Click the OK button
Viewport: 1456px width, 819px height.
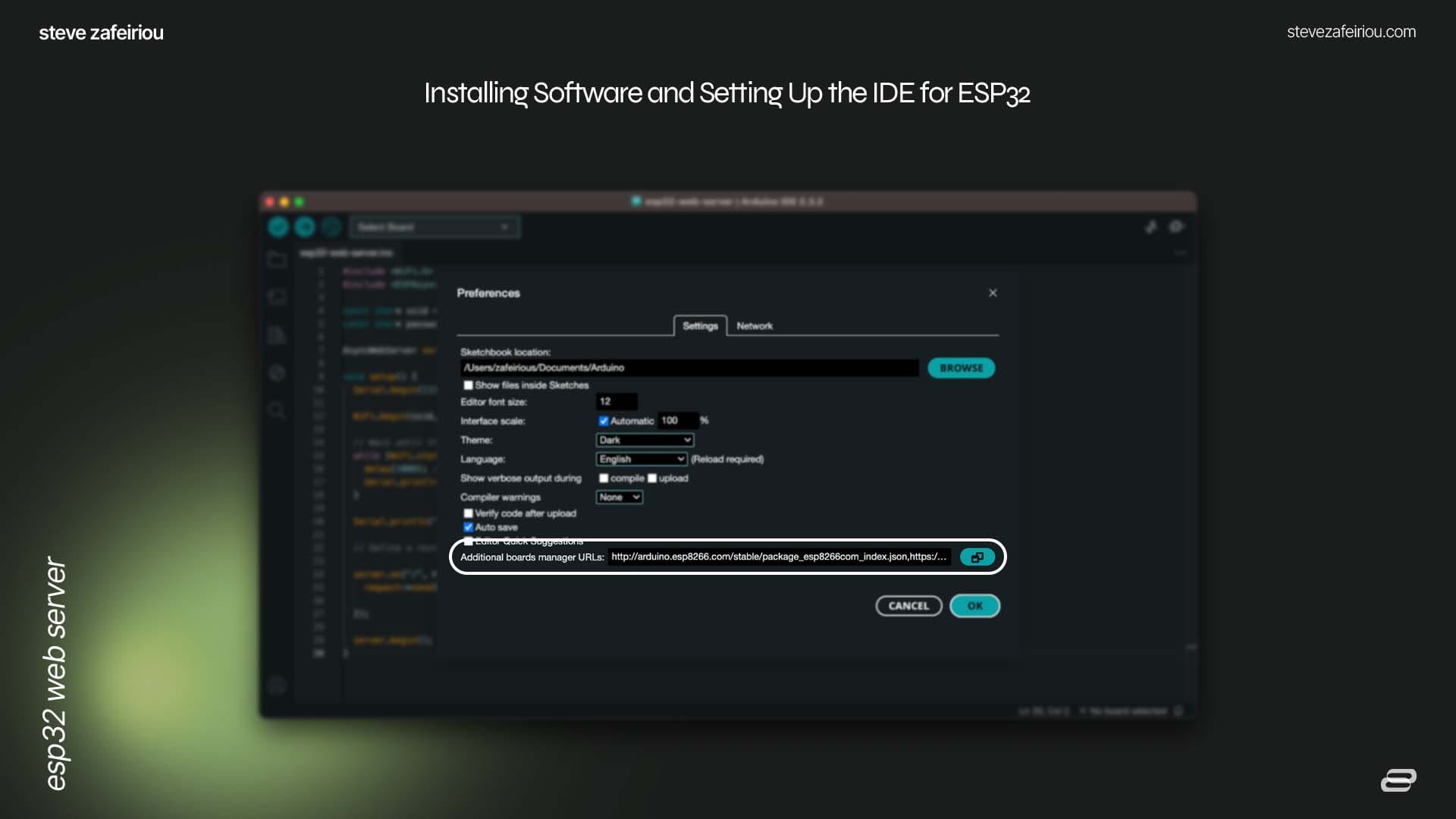coord(974,606)
